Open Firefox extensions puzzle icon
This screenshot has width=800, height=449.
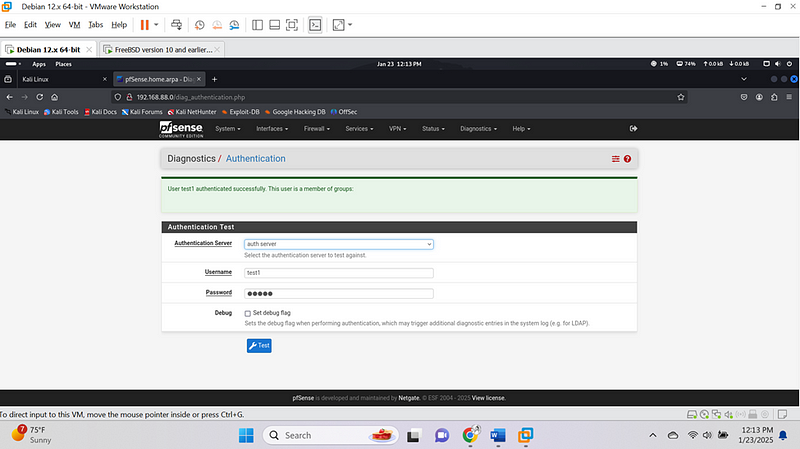coord(774,97)
